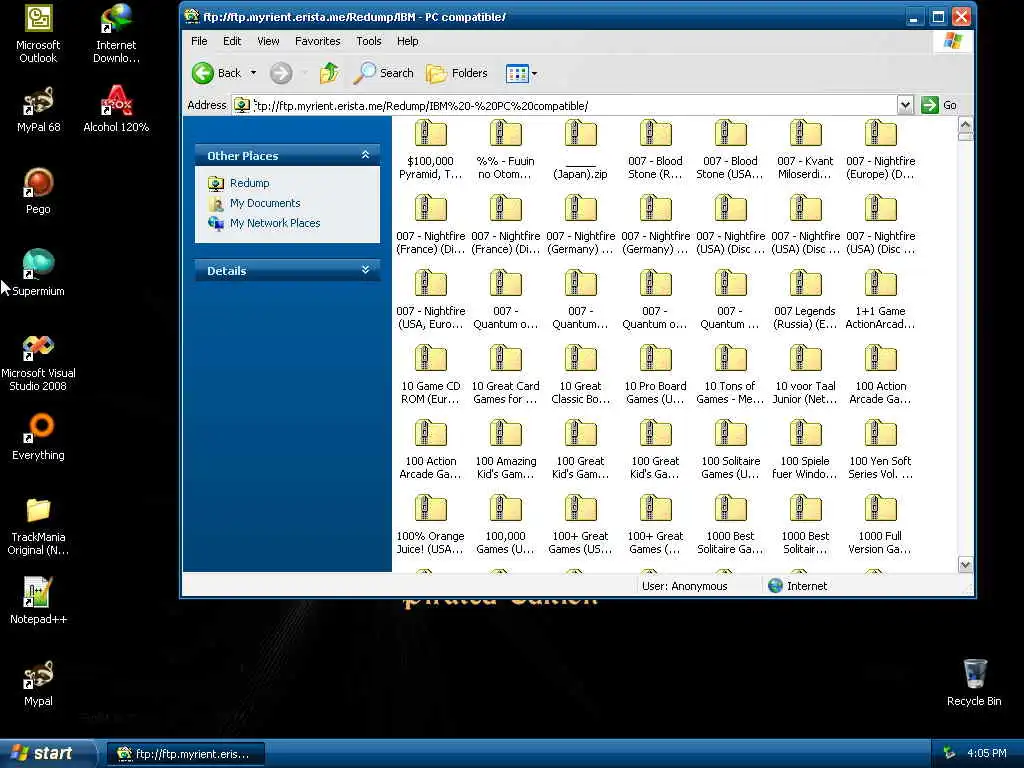Click the system tray network icon
1024x768 pixels.
pyautogui.click(x=949, y=753)
